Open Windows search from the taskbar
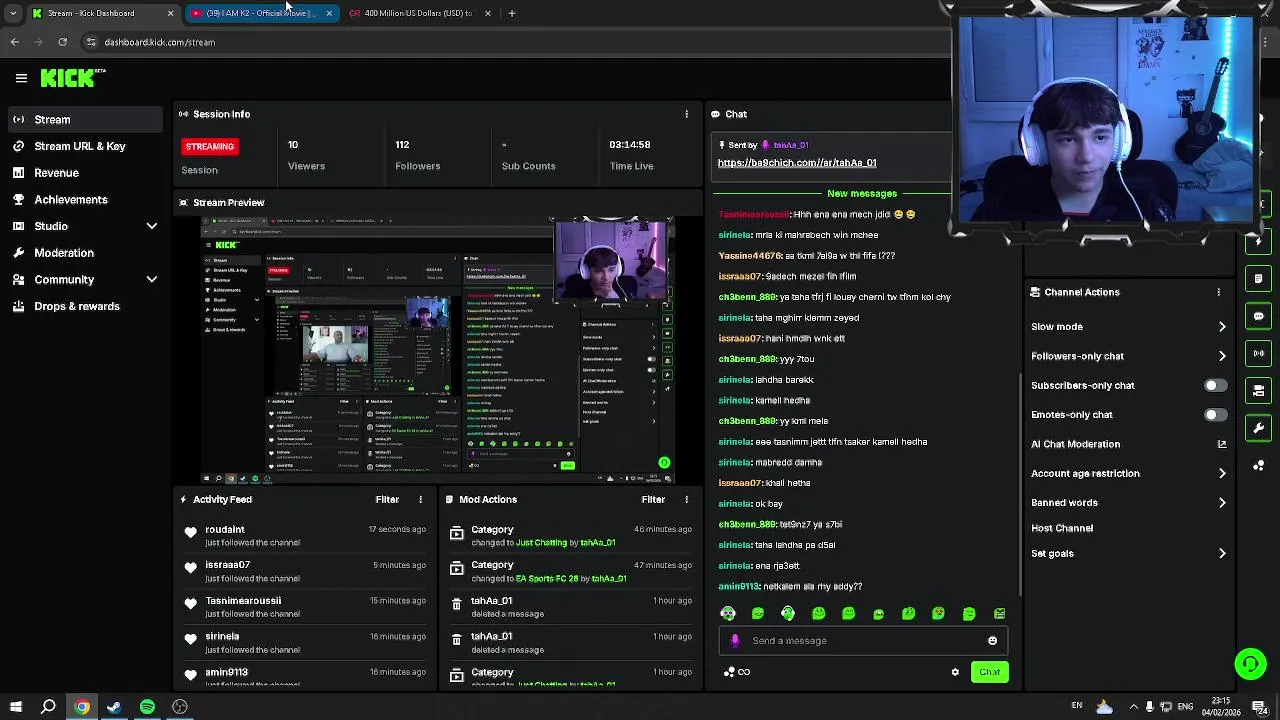This screenshot has width=1280, height=720. [48, 707]
